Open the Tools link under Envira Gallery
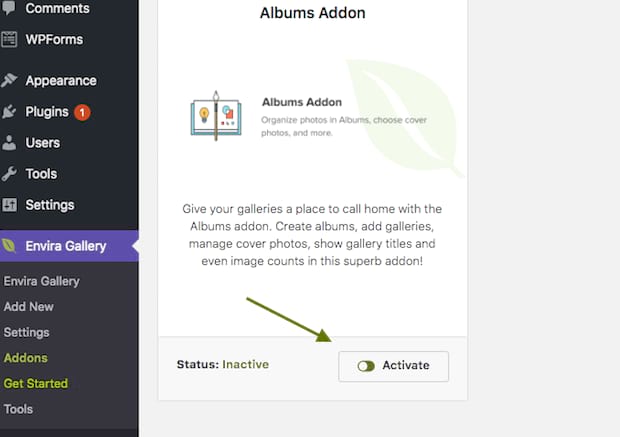This screenshot has width=620, height=437. click(x=18, y=409)
